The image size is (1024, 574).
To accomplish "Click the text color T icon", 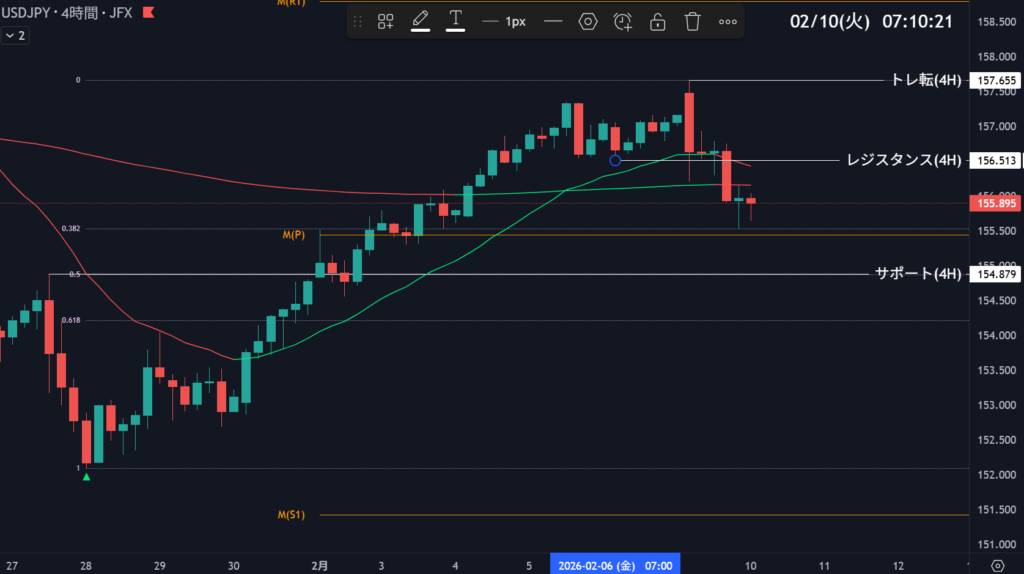I will click(x=456, y=21).
